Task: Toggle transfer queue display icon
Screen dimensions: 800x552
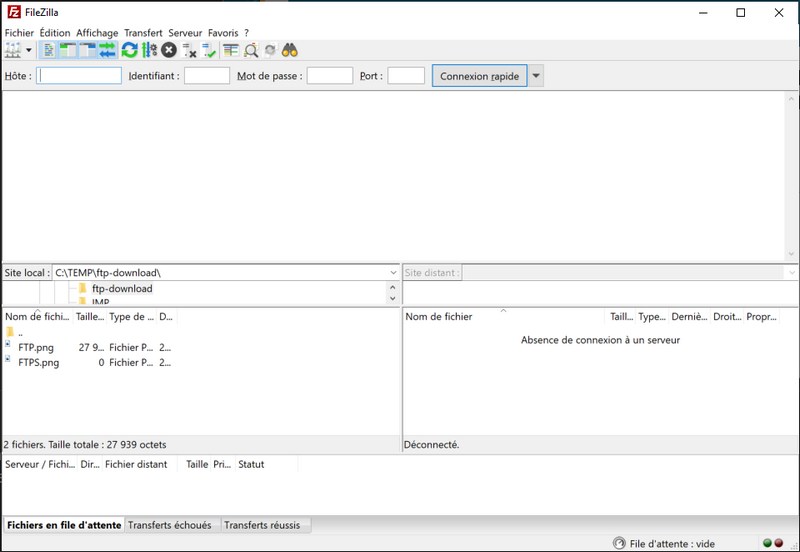Action: pos(107,50)
